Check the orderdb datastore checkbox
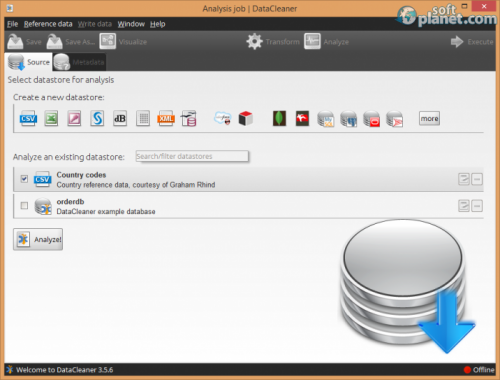 coord(24,206)
